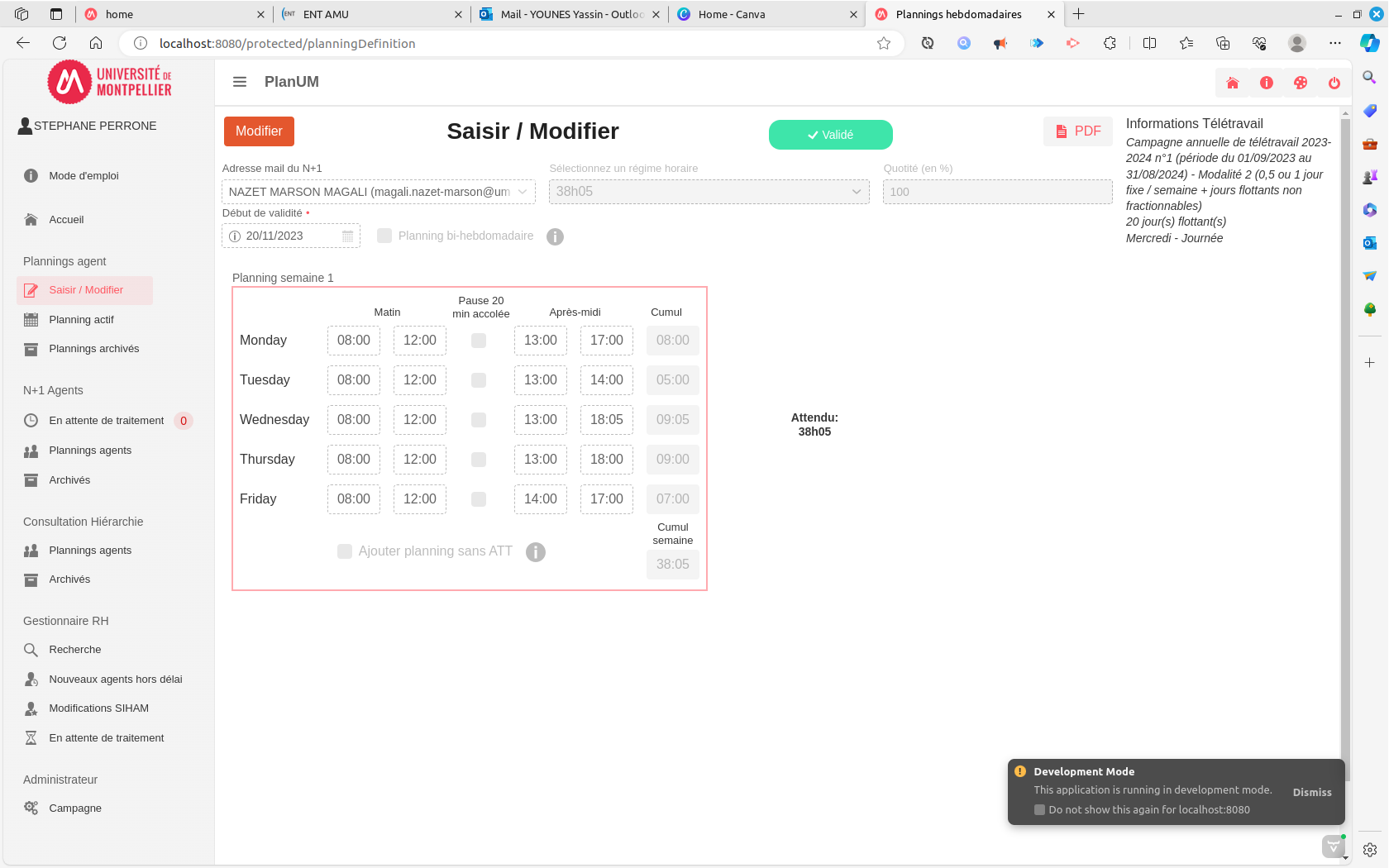Image resolution: width=1389 pixels, height=868 pixels.
Task: Open the Edge sidebar search icon
Action: 1370,77
